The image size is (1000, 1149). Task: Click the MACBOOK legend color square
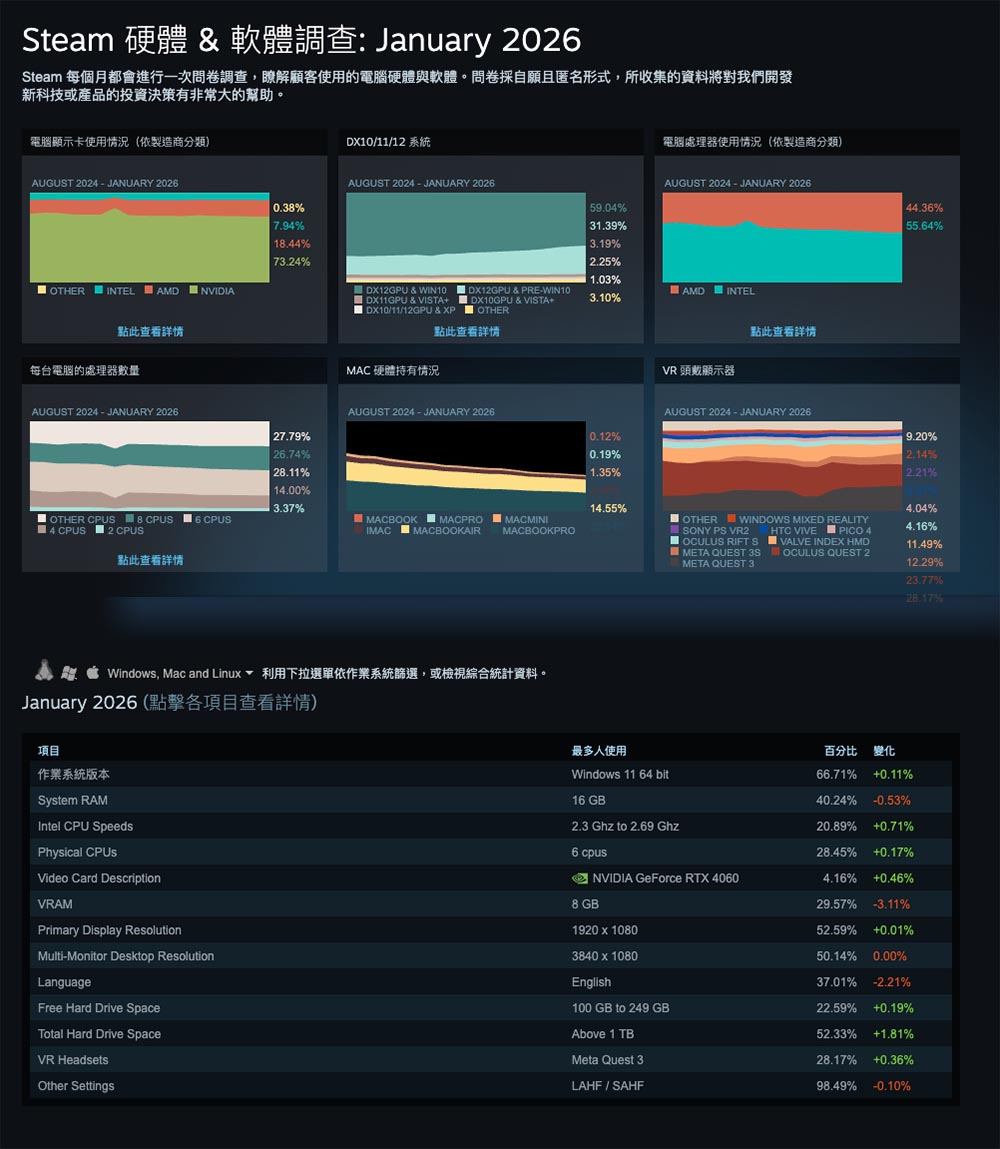358,520
